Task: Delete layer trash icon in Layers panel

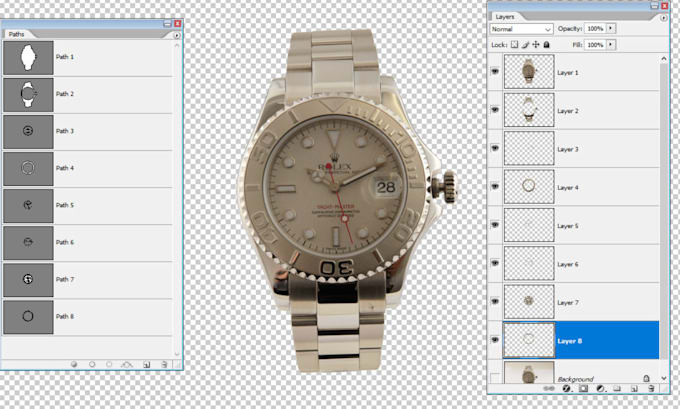Action: tap(651, 389)
